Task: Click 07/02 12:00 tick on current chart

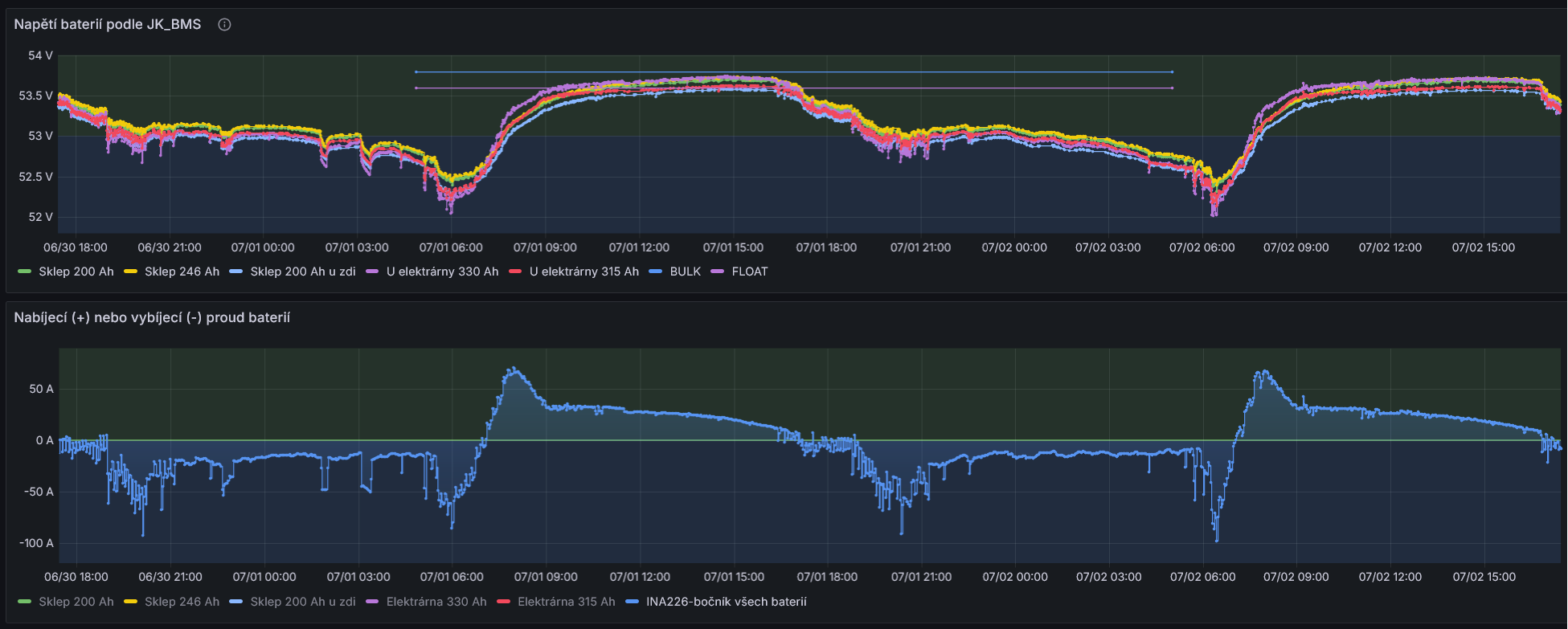Action: pos(1390,577)
